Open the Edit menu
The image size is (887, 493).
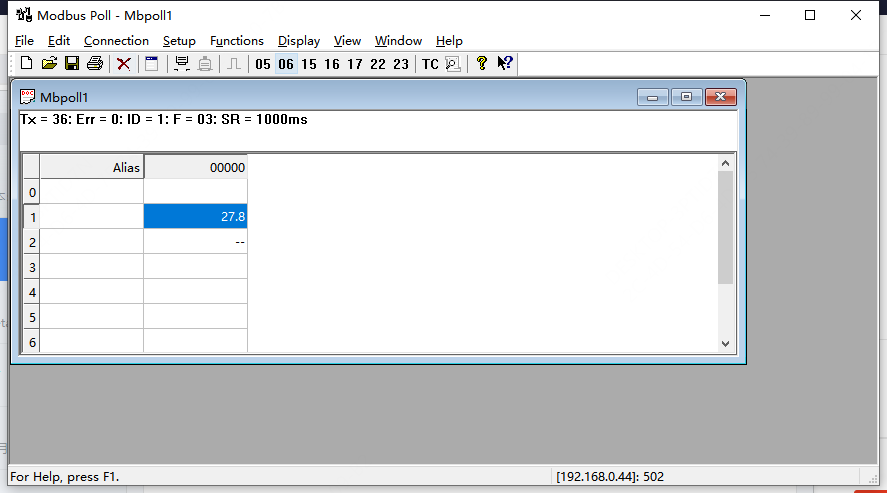[59, 41]
